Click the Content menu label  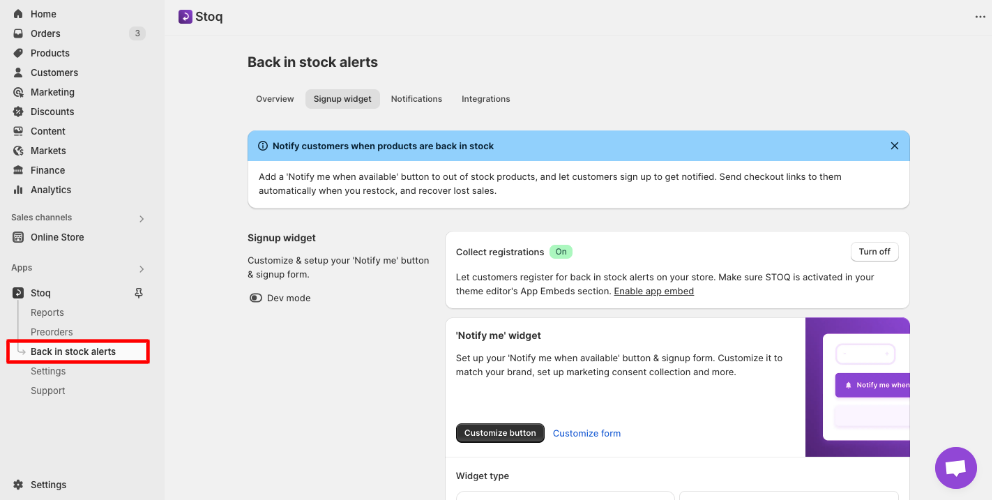tap(48, 132)
